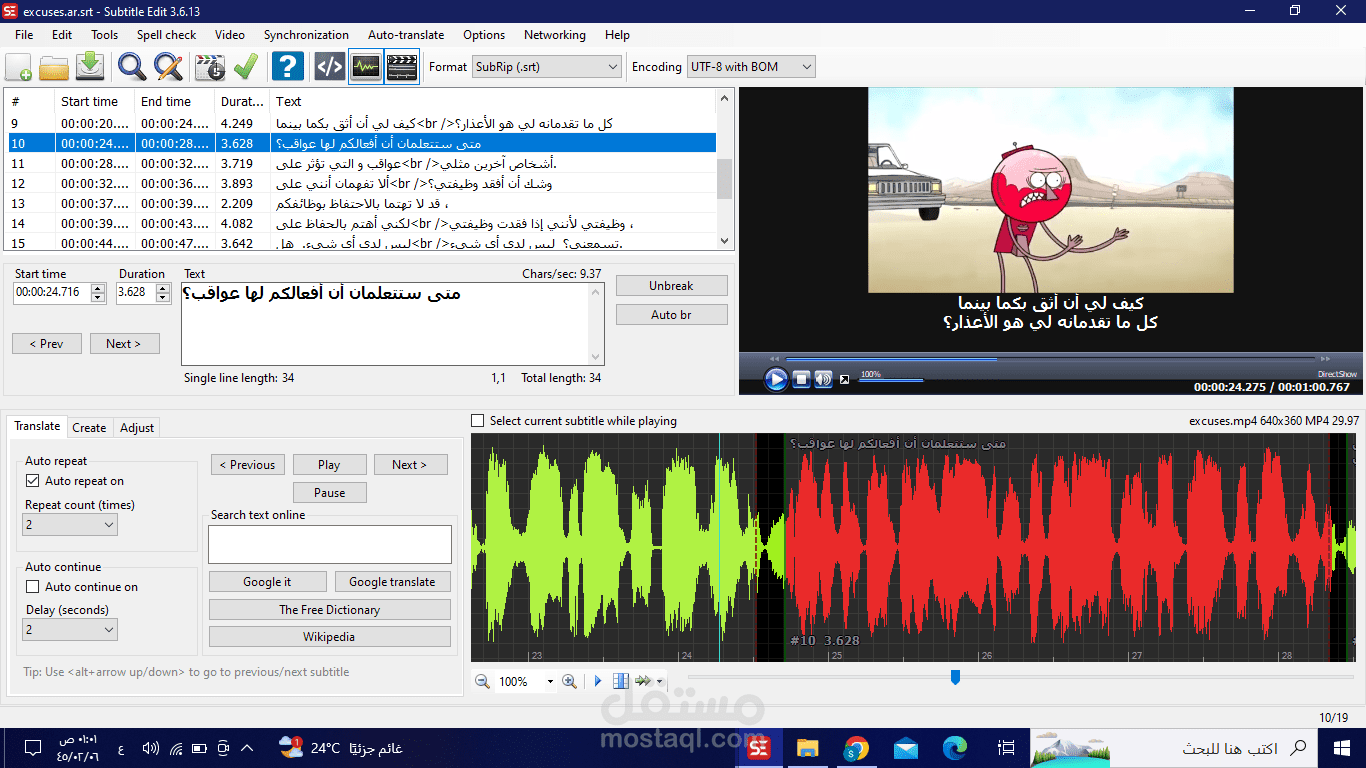This screenshot has height=768, width=1366.
Task: Click the New subtitle file icon
Action: pos(19,67)
